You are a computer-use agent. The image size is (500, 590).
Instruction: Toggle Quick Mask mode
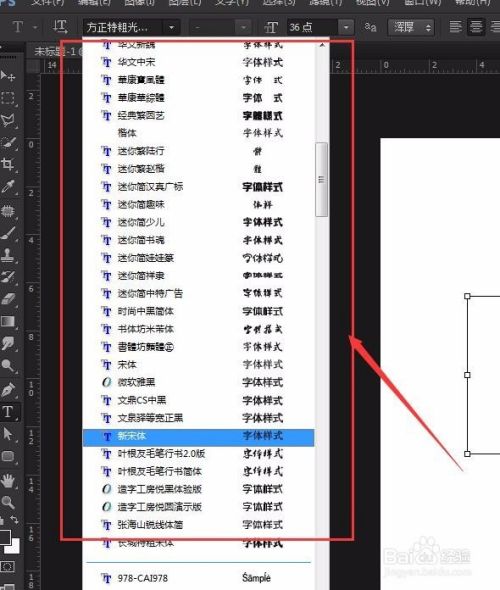pos(8,566)
